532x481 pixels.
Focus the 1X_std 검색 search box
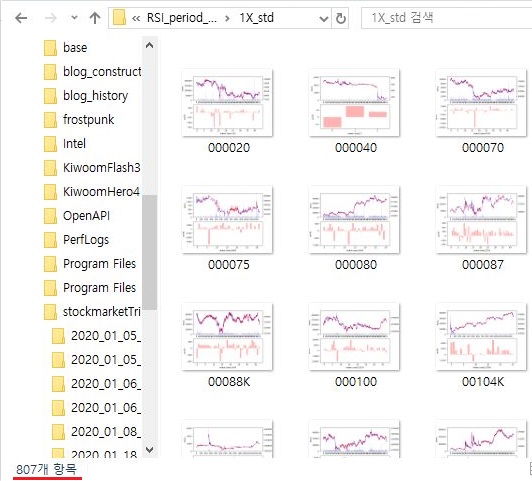pos(446,18)
